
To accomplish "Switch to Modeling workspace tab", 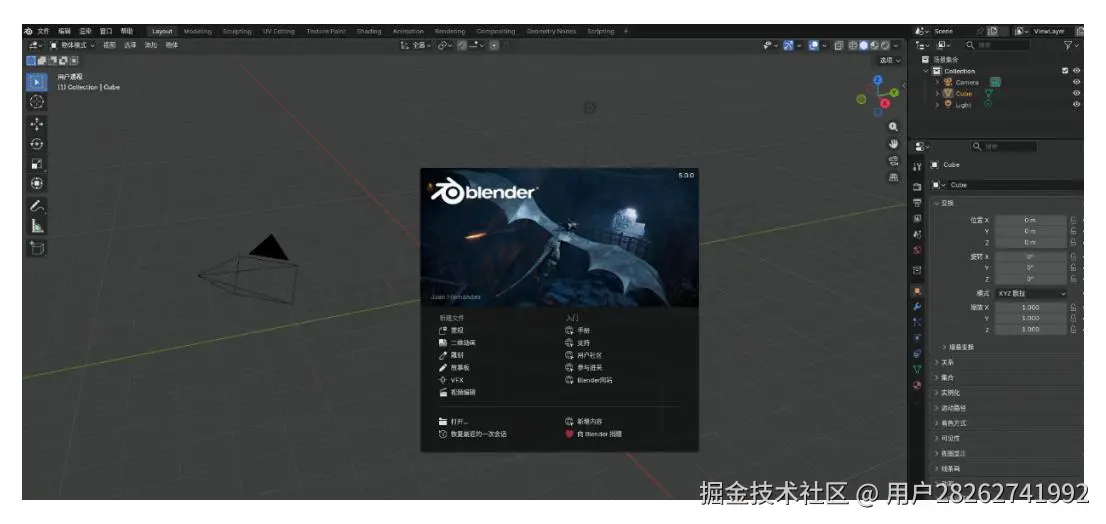I will pyautogui.click(x=198, y=31).
